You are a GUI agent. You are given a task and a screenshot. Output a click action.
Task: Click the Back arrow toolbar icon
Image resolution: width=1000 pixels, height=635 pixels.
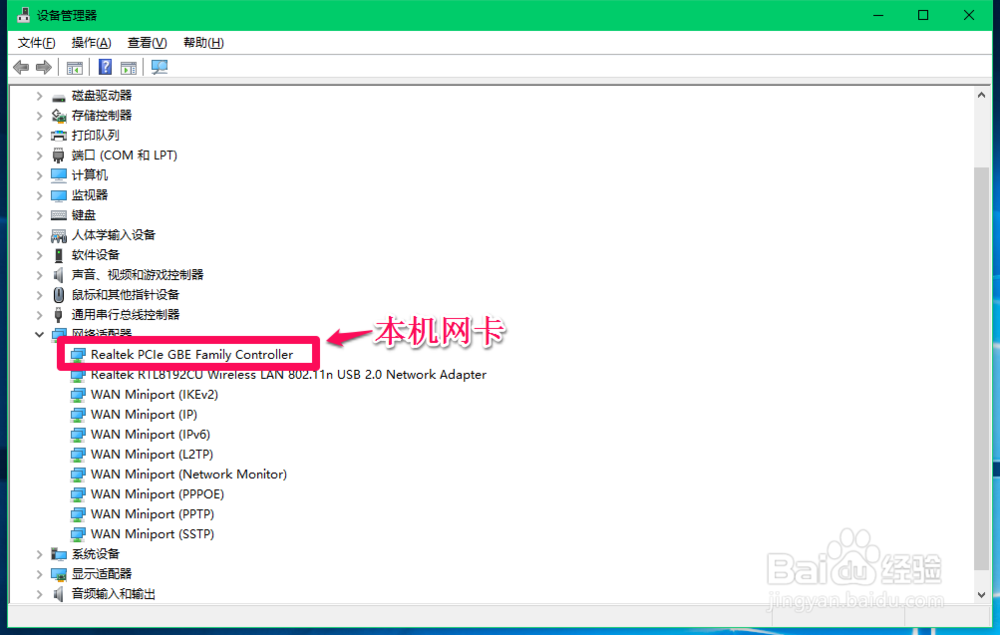pyautogui.click(x=21, y=67)
